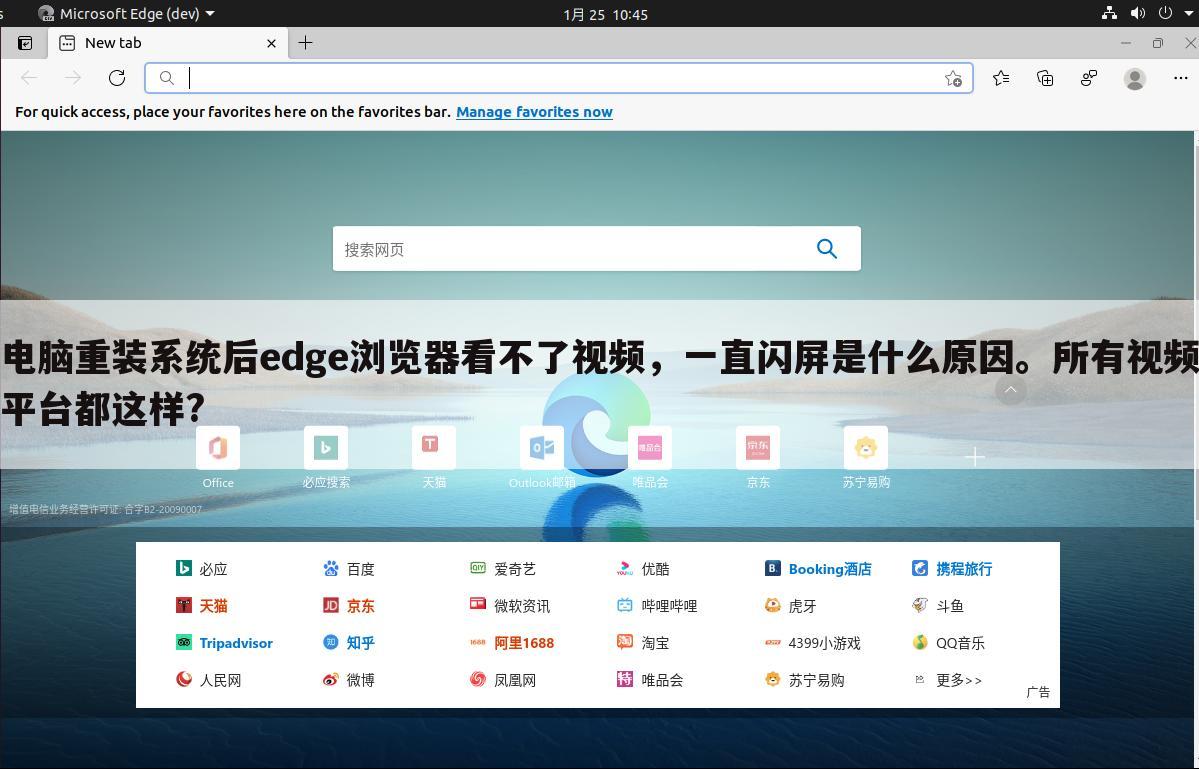Open a new browser tab

click(x=305, y=43)
